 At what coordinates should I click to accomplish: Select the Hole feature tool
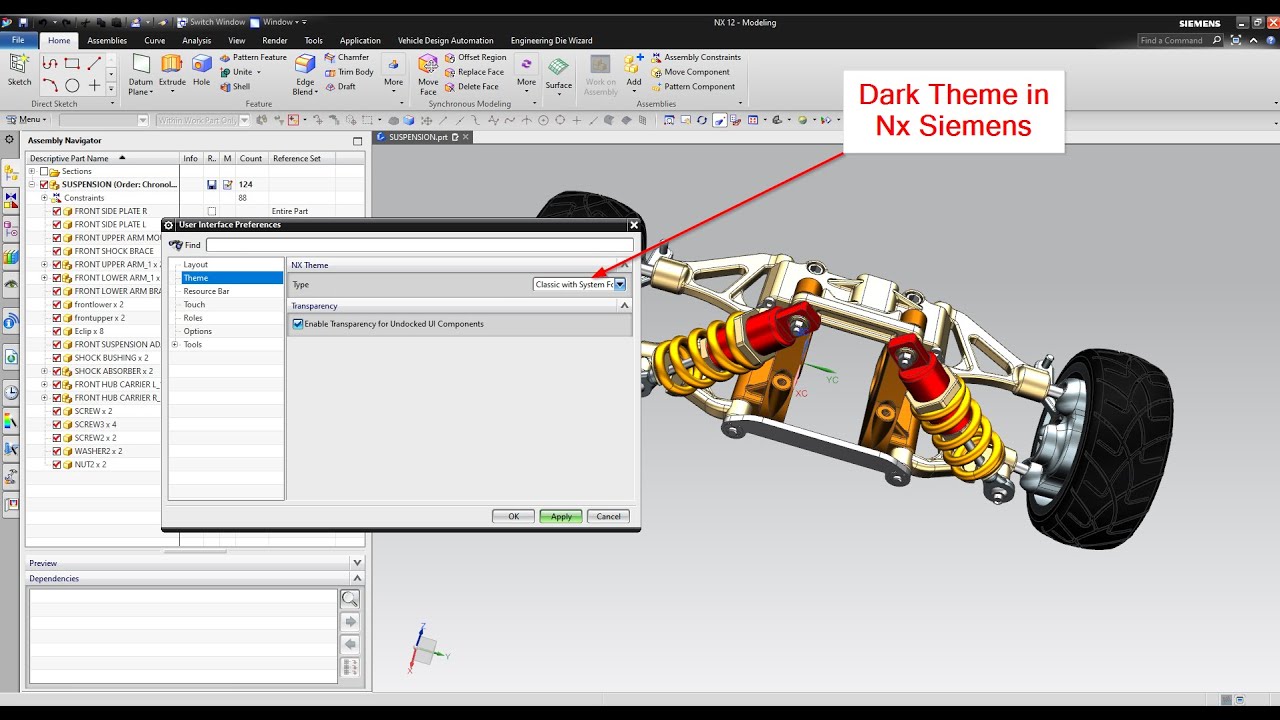point(201,70)
